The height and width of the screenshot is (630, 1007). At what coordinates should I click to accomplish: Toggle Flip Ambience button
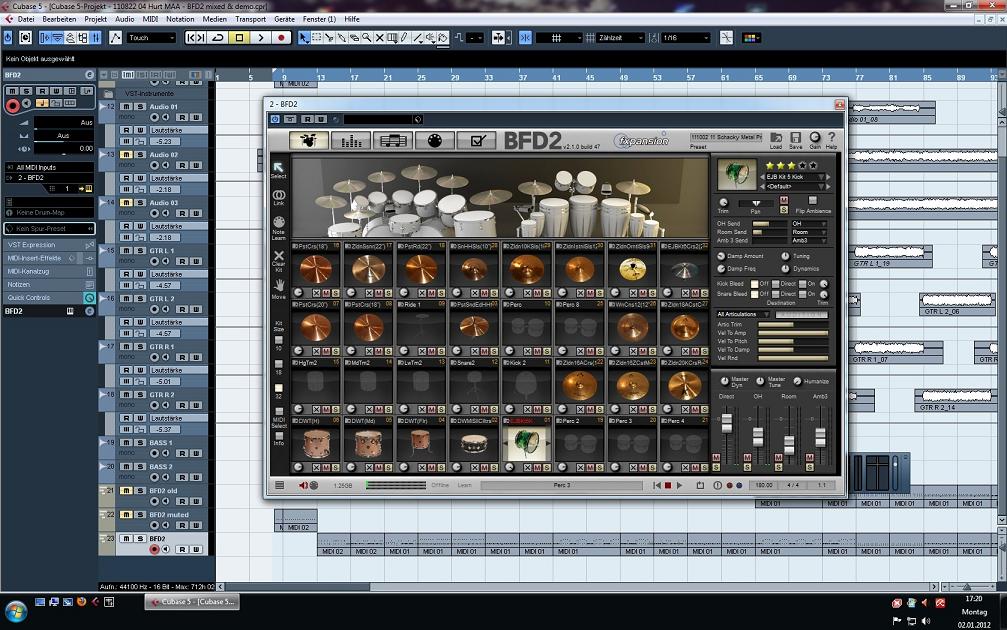pos(812,200)
